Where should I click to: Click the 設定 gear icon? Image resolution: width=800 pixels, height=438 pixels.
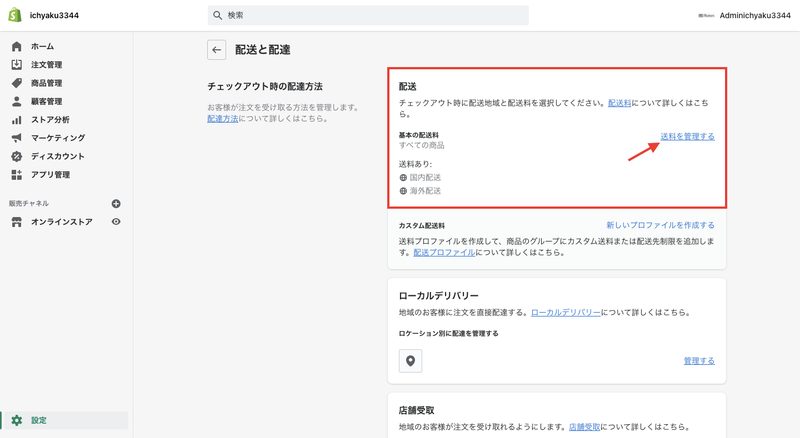pos(17,421)
